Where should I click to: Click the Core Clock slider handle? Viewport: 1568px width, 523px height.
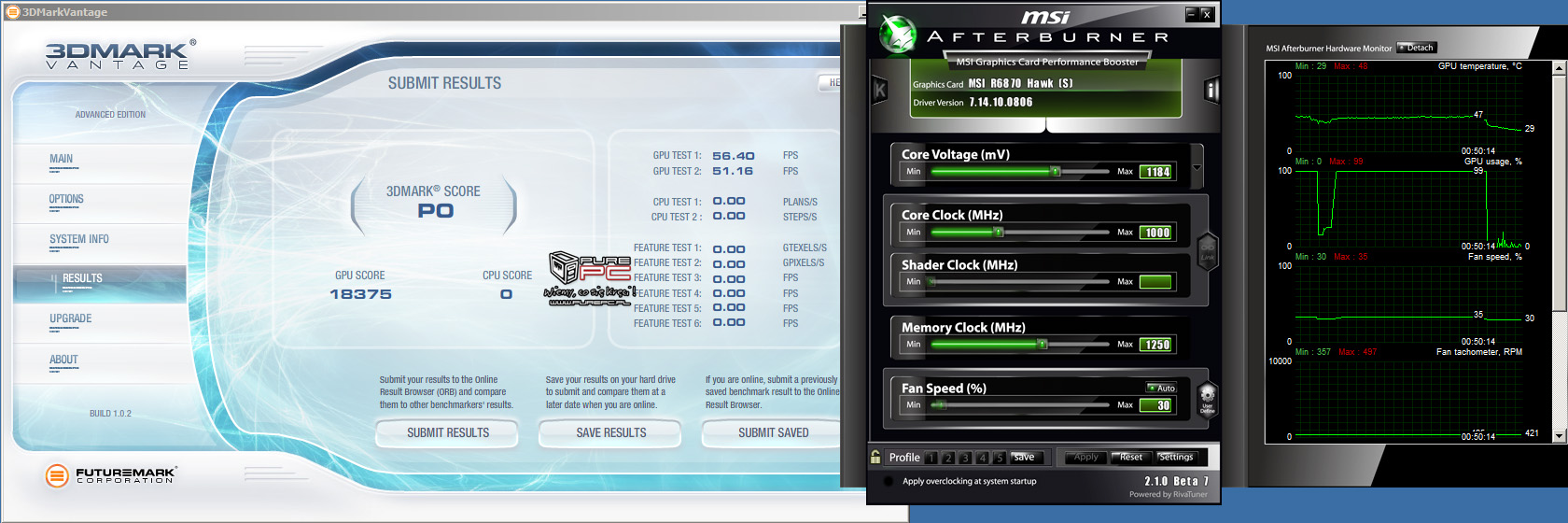999,232
